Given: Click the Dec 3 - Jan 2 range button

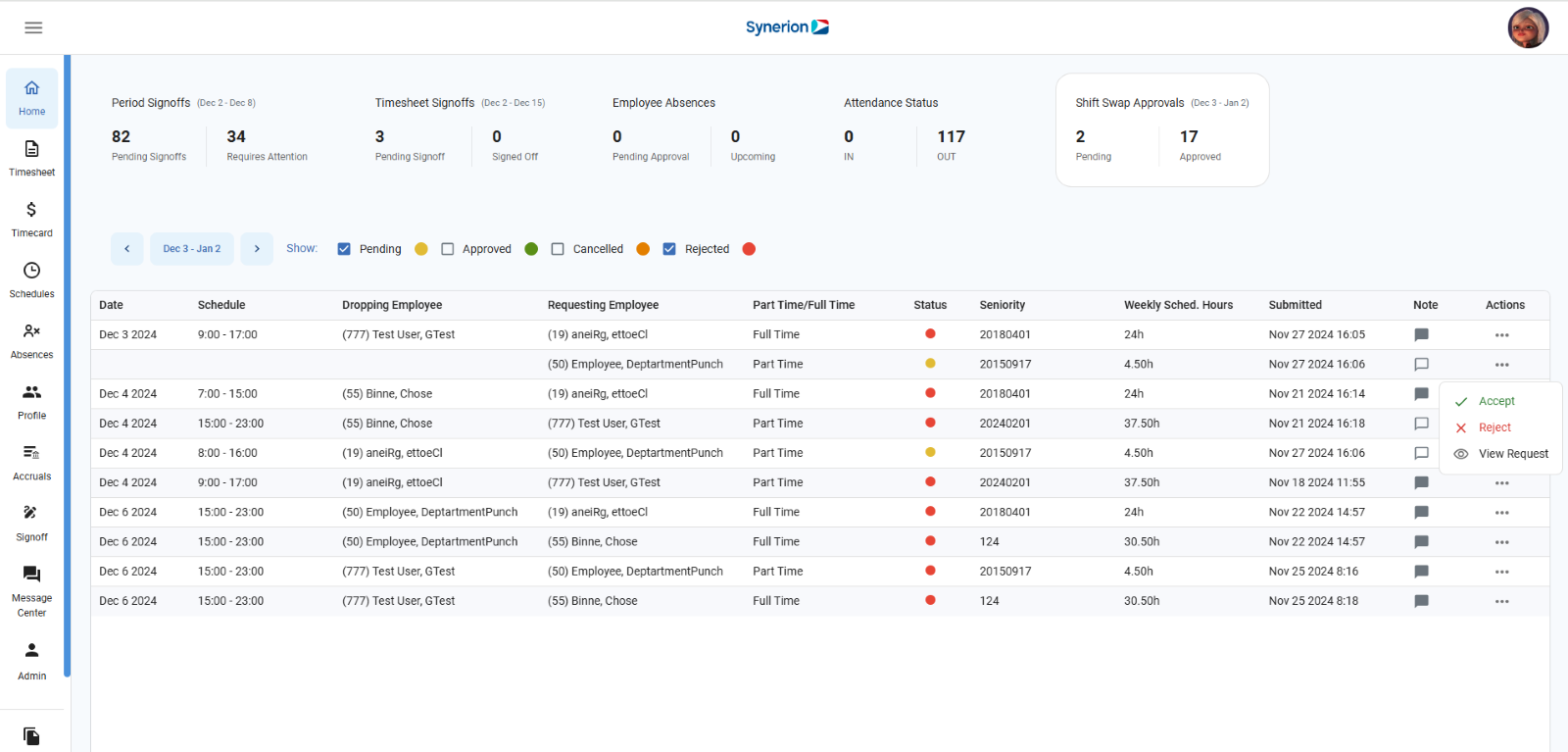Looking at the screenshot, I should click(x=192, y=249).
